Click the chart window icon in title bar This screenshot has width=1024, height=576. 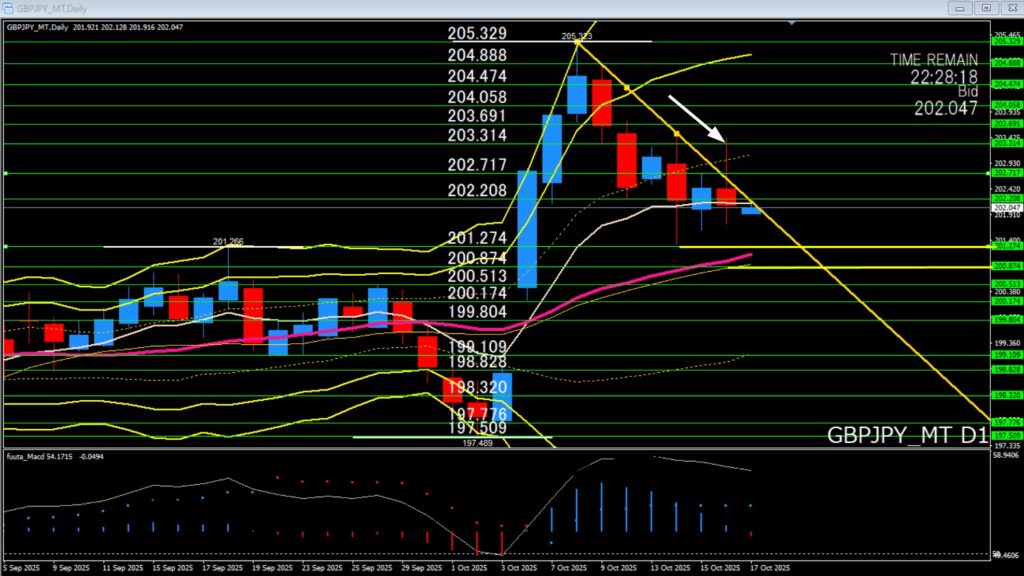(8, 7)
